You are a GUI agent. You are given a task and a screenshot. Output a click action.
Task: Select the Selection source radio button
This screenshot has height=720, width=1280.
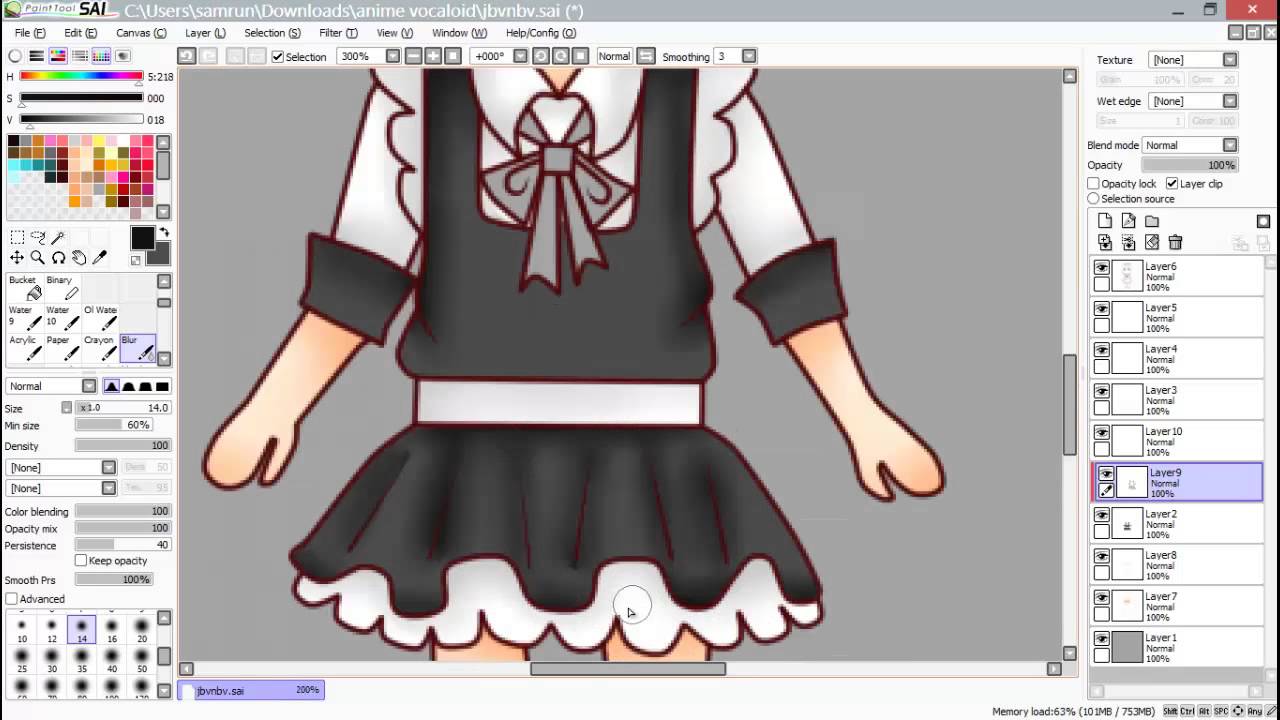click(x=1094, y=199)
